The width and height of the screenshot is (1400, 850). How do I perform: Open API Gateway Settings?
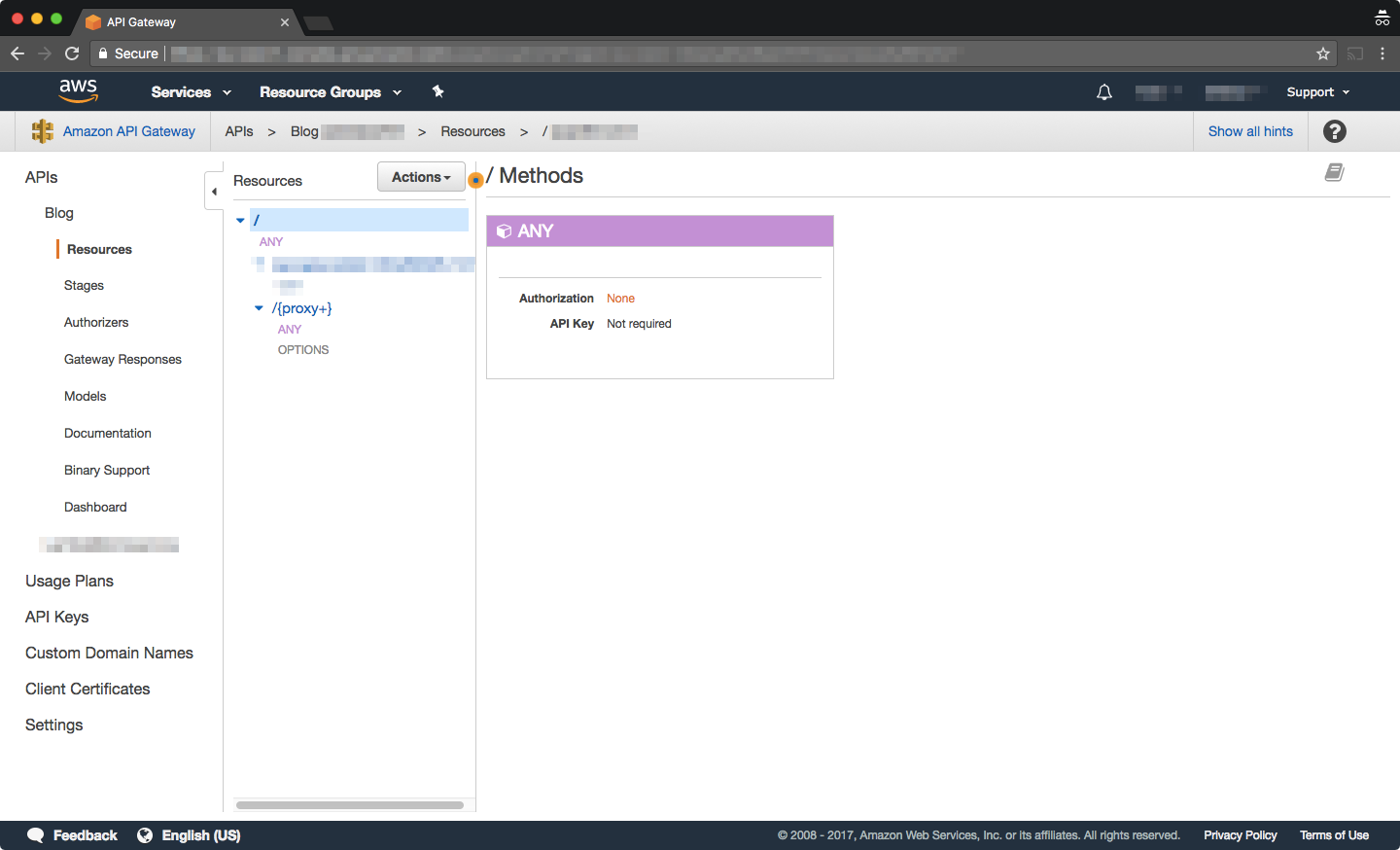[x=53, y=725]
